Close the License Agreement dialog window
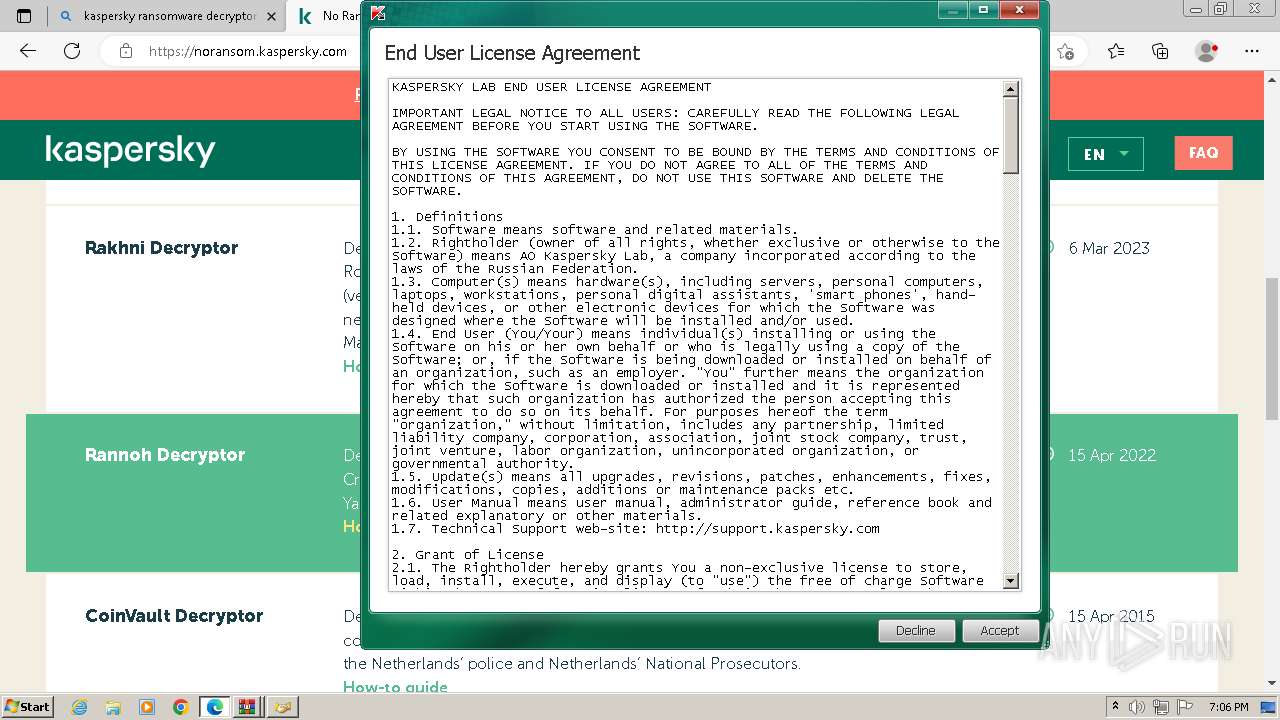1280x720 pixels. coord(1019,10)
